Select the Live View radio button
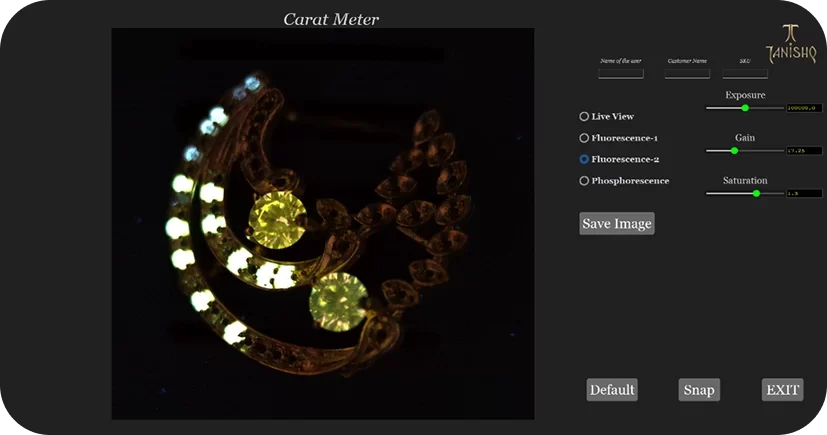This screenshot has width=827, height=435. click(584, 117)
